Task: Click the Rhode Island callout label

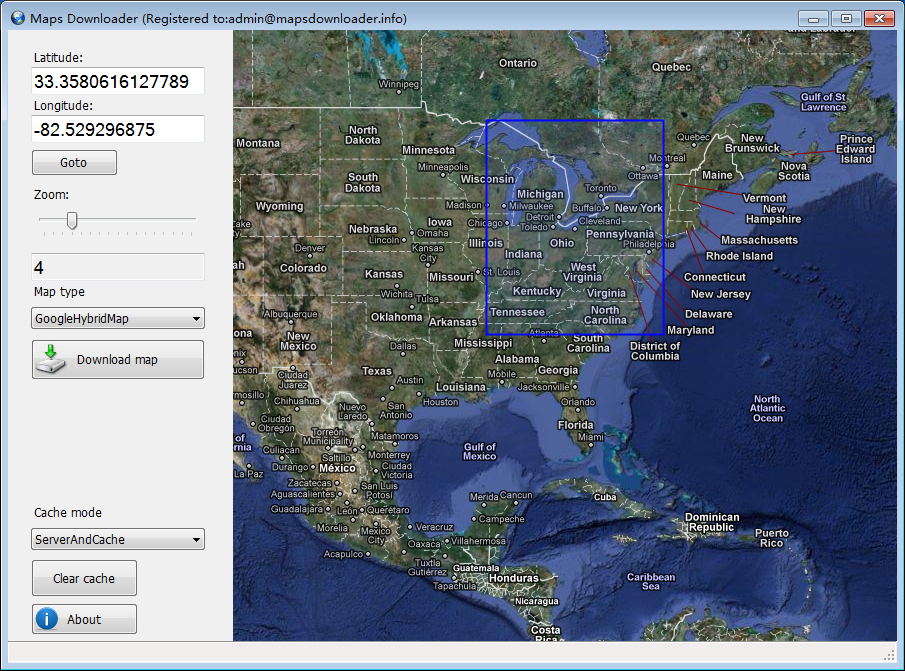Action: [739, 256]
